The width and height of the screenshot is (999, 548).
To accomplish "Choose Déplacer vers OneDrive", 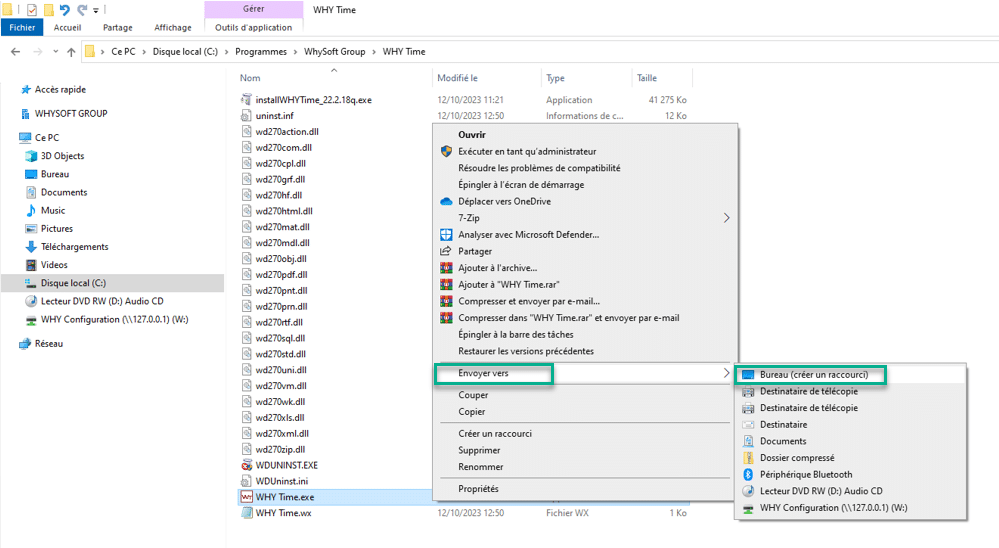I will [x=505, y=201].
